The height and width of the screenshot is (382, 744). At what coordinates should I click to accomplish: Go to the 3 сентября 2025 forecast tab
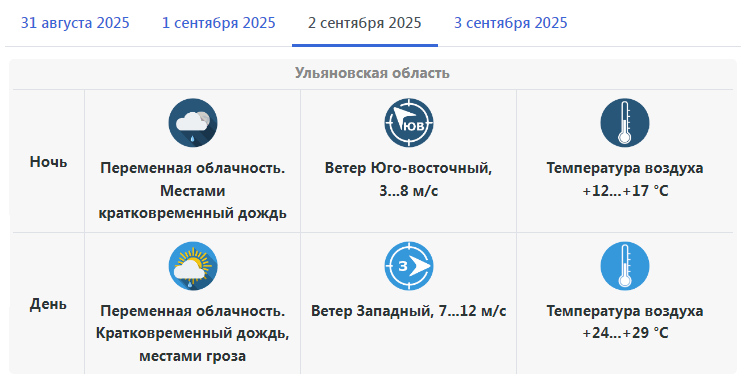[511, 23]
